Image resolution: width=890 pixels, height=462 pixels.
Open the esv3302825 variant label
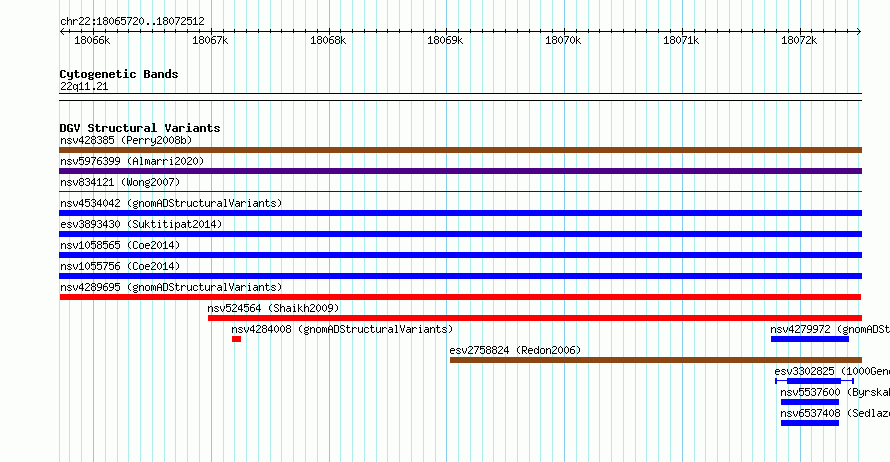[x=832, y=371]
